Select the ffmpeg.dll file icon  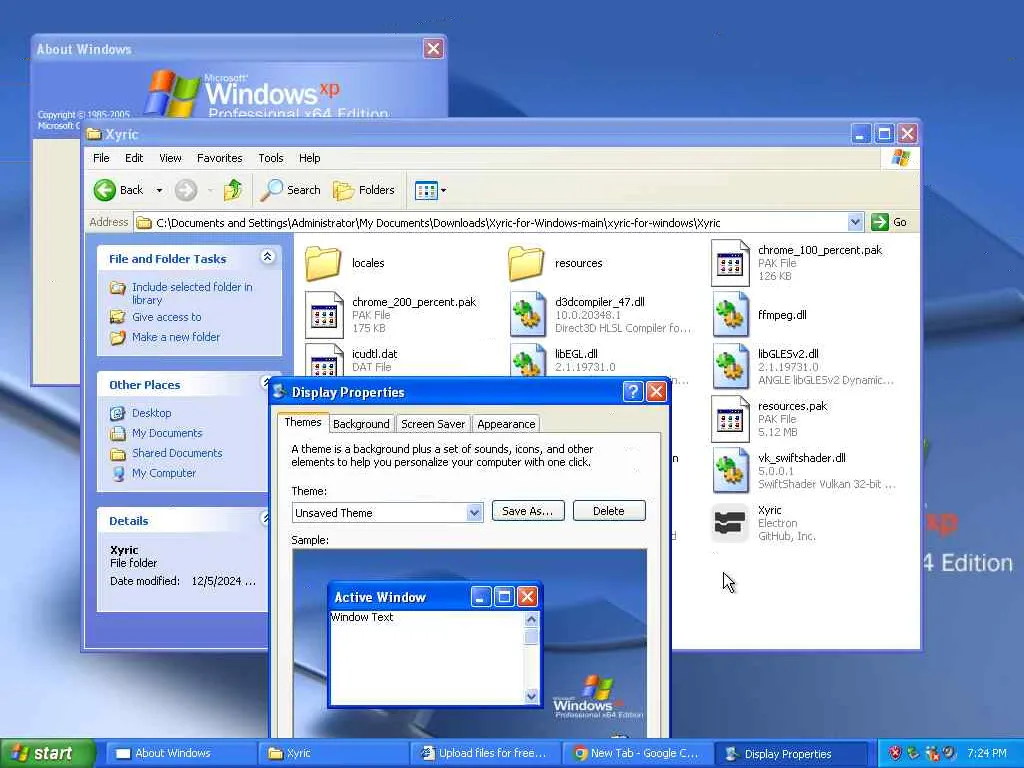pos(731,315)
